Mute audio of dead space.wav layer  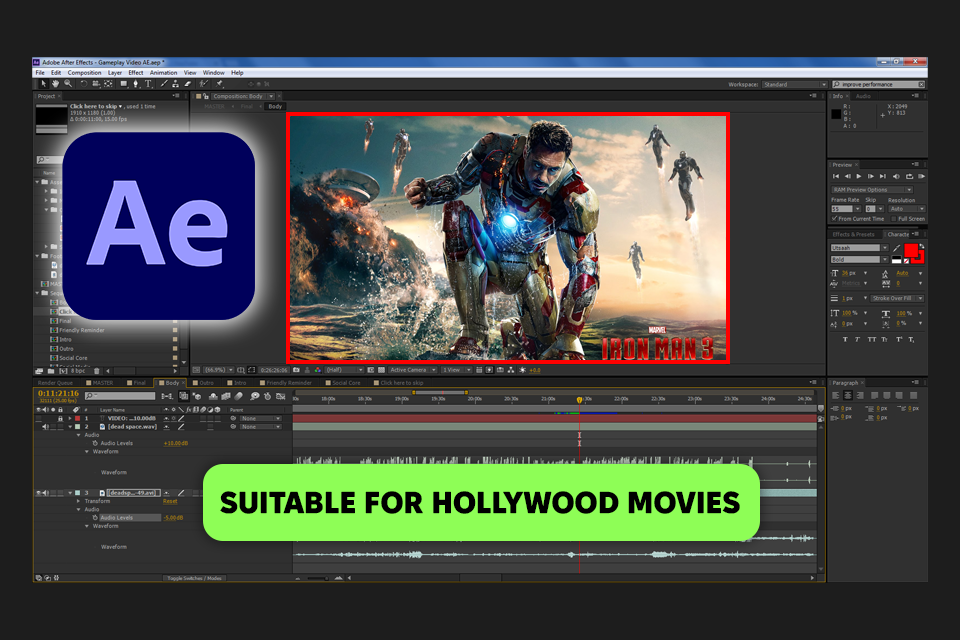click(x=45, y=427)
